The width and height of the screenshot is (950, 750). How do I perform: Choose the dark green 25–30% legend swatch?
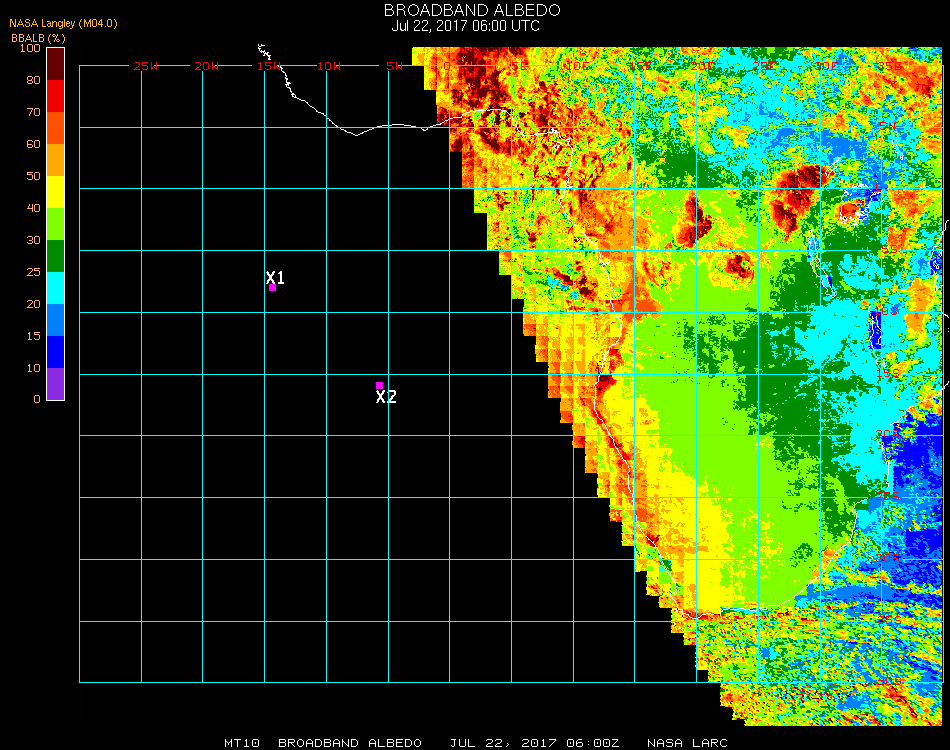point(56,256)
